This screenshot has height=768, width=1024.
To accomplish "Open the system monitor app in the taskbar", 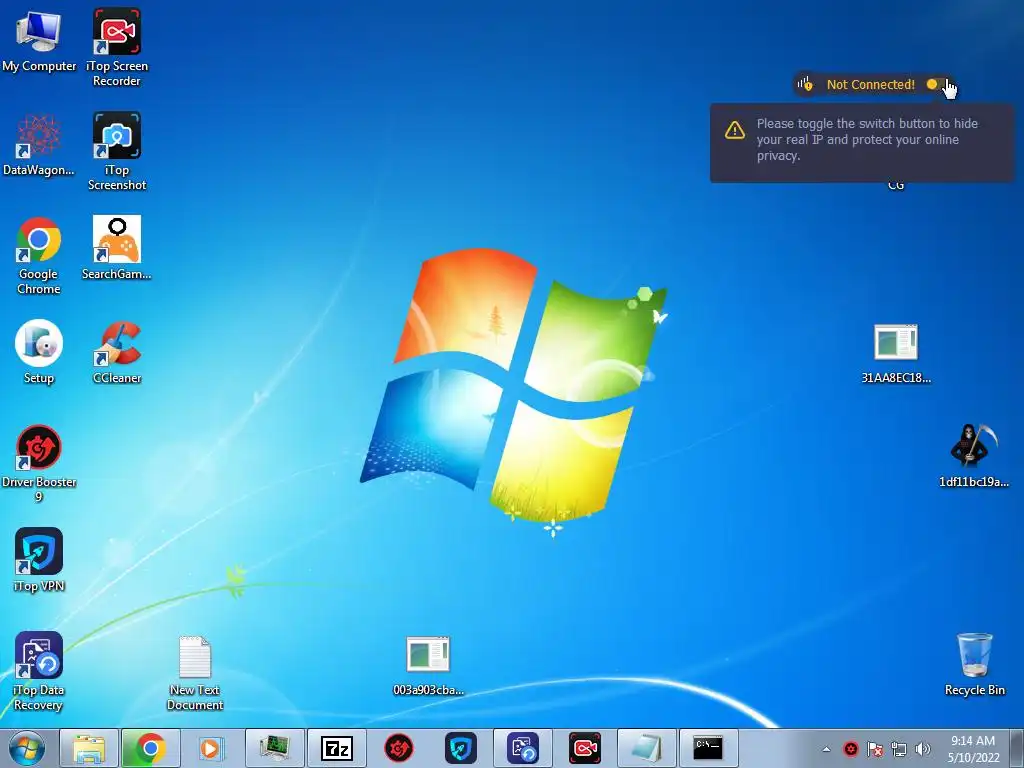I will (275, 748).
